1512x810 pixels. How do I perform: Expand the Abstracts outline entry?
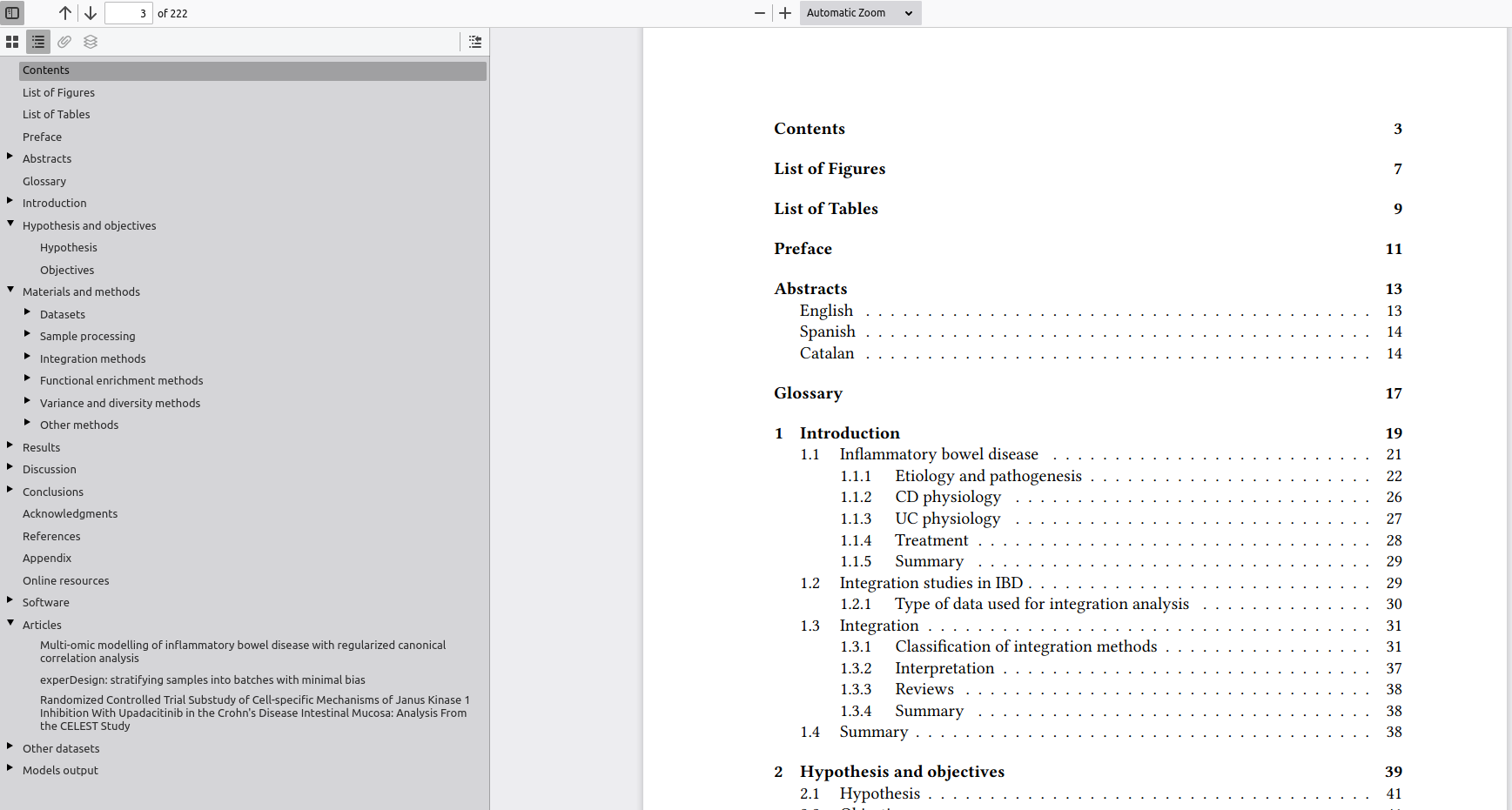(10, 157)
